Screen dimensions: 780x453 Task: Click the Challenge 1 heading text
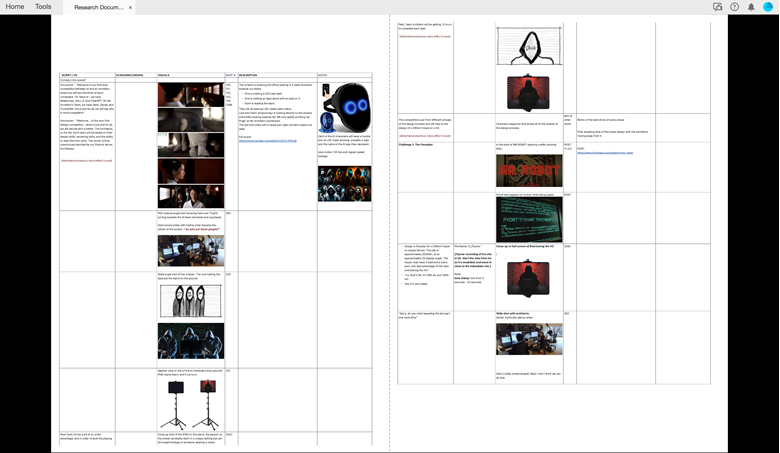(x=418, y=144)
